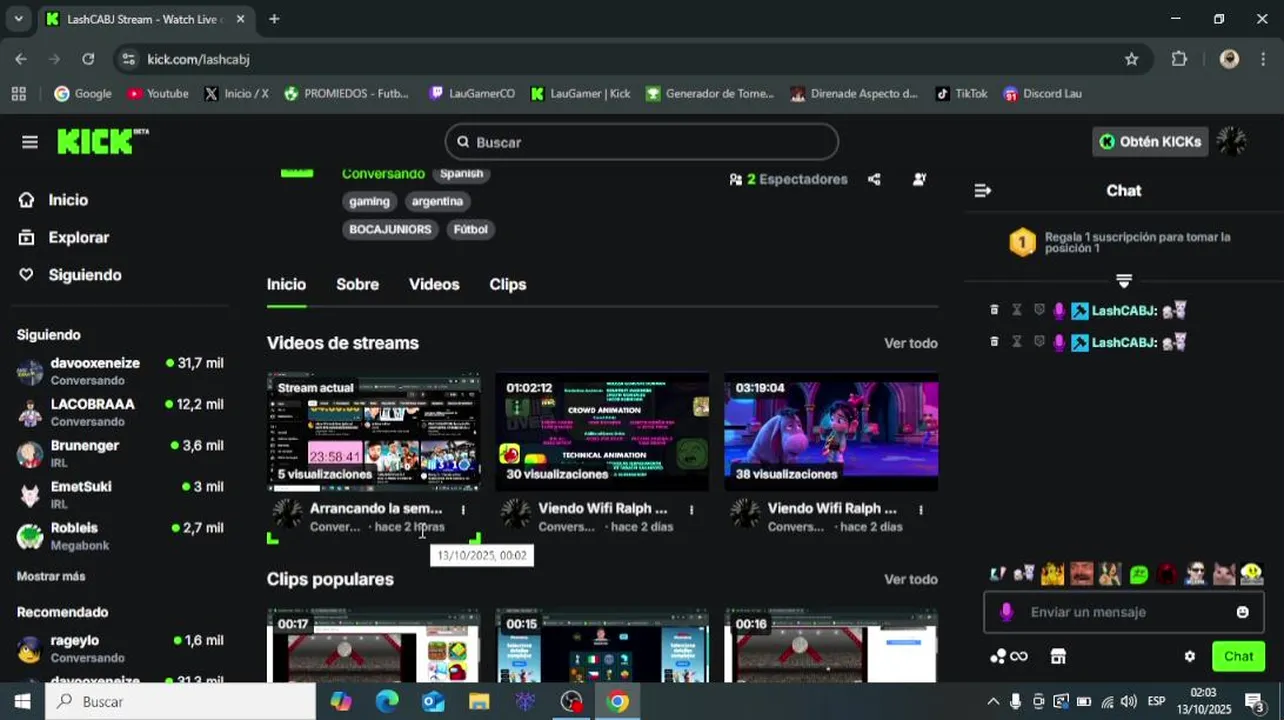Click the cat face emote

tap(1224, 574)
